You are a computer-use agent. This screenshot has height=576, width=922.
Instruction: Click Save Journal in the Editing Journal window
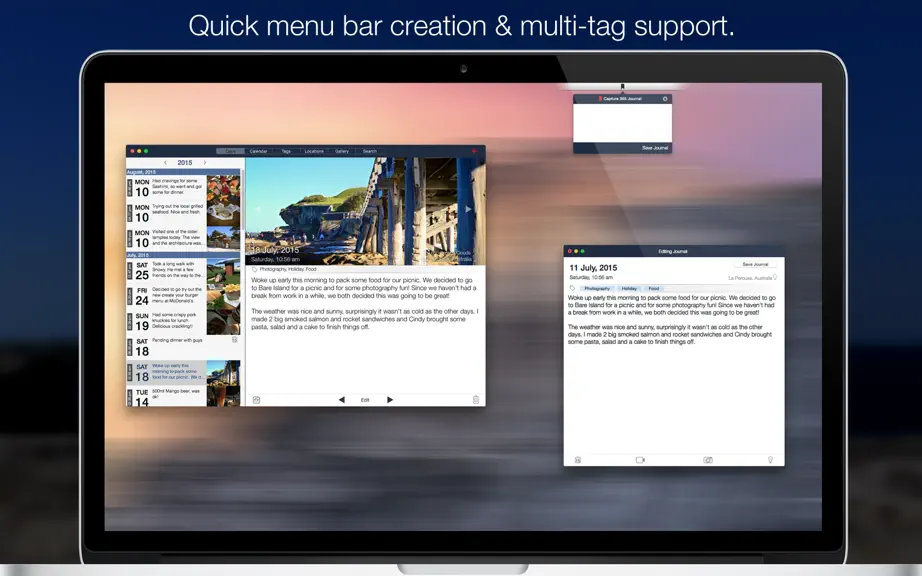pyautogui.click(x=755, y=264)
